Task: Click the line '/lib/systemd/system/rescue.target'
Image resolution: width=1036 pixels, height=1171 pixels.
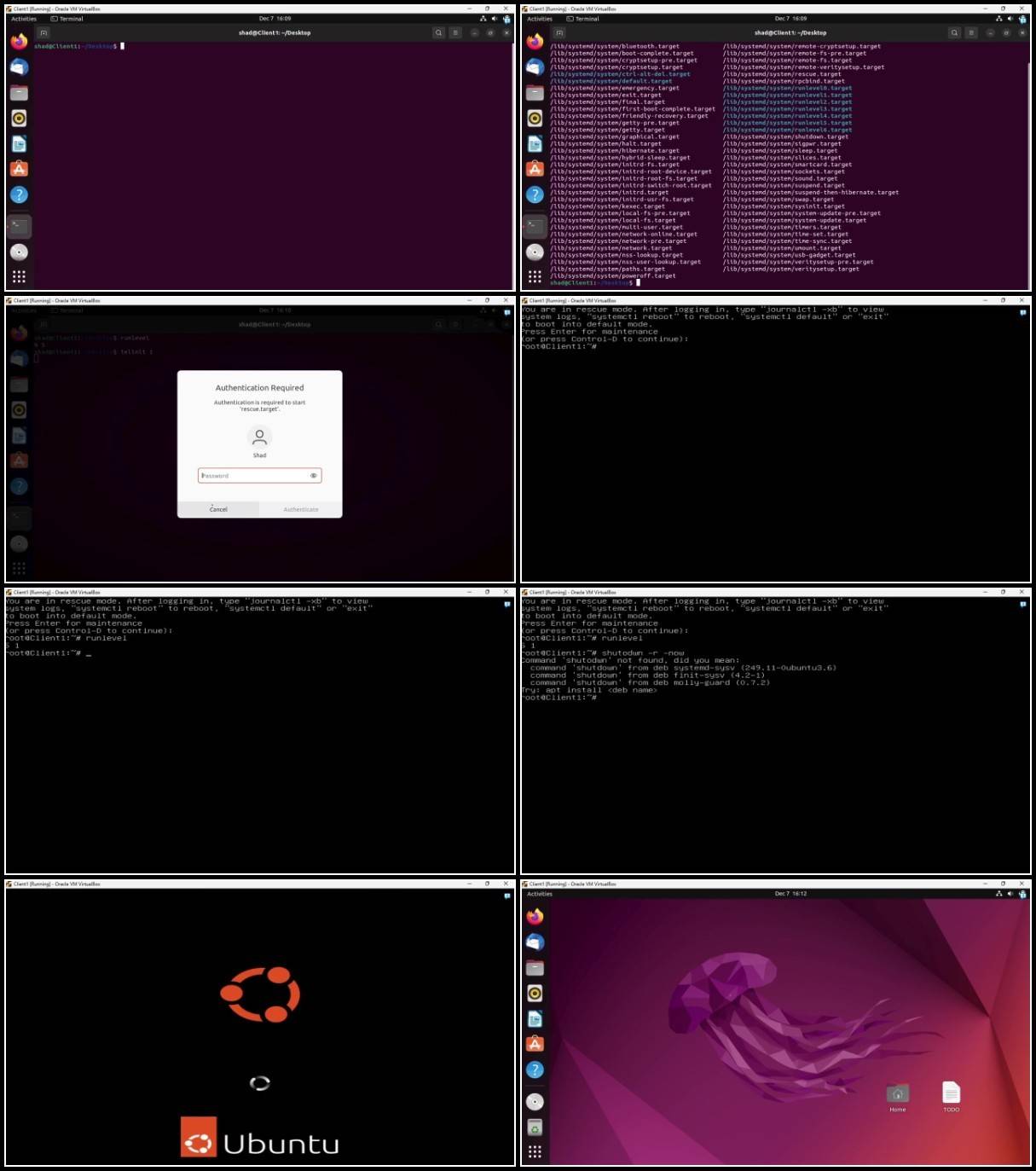Action: click(782, 74)
